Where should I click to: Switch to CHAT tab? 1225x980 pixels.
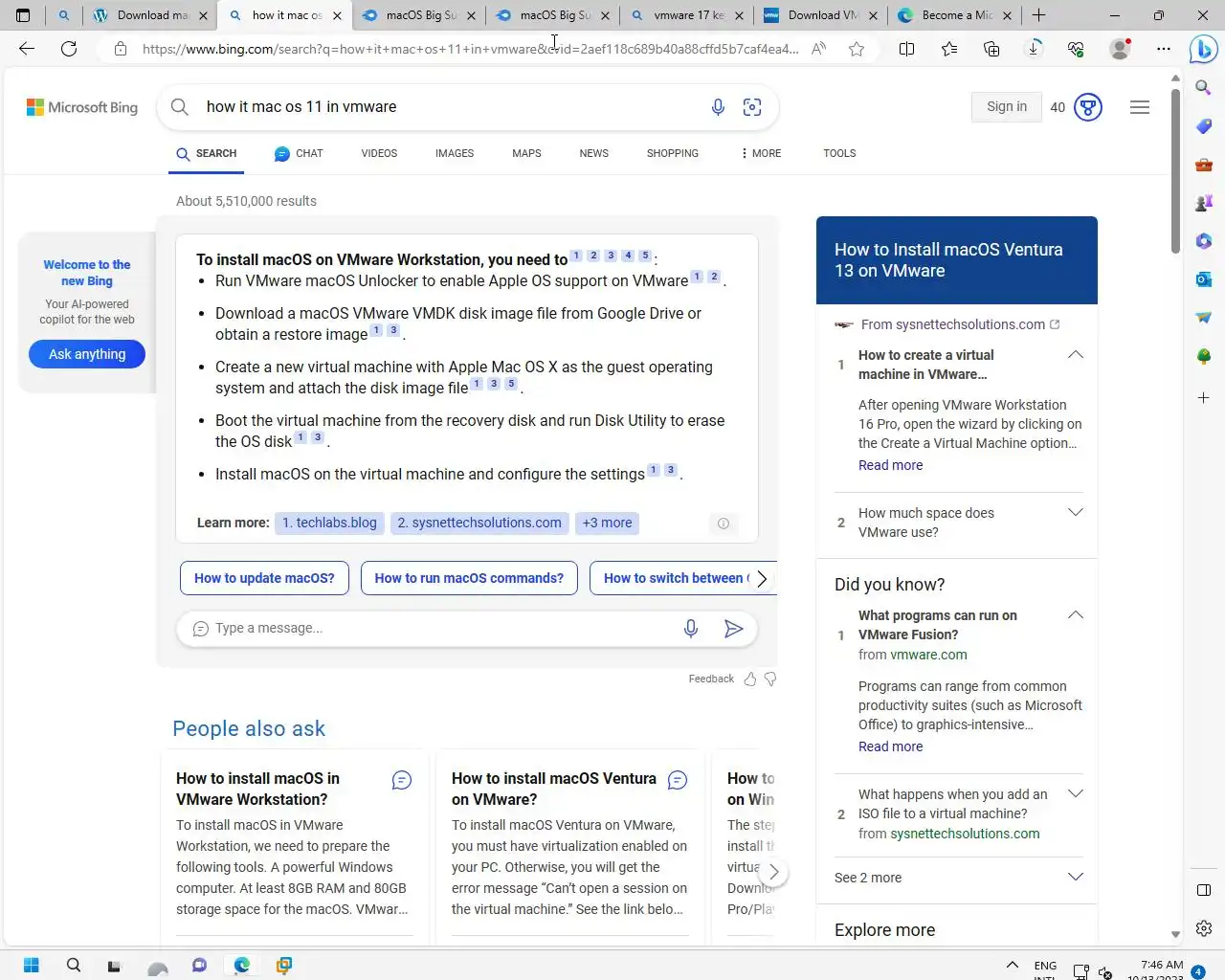(299, 153)
